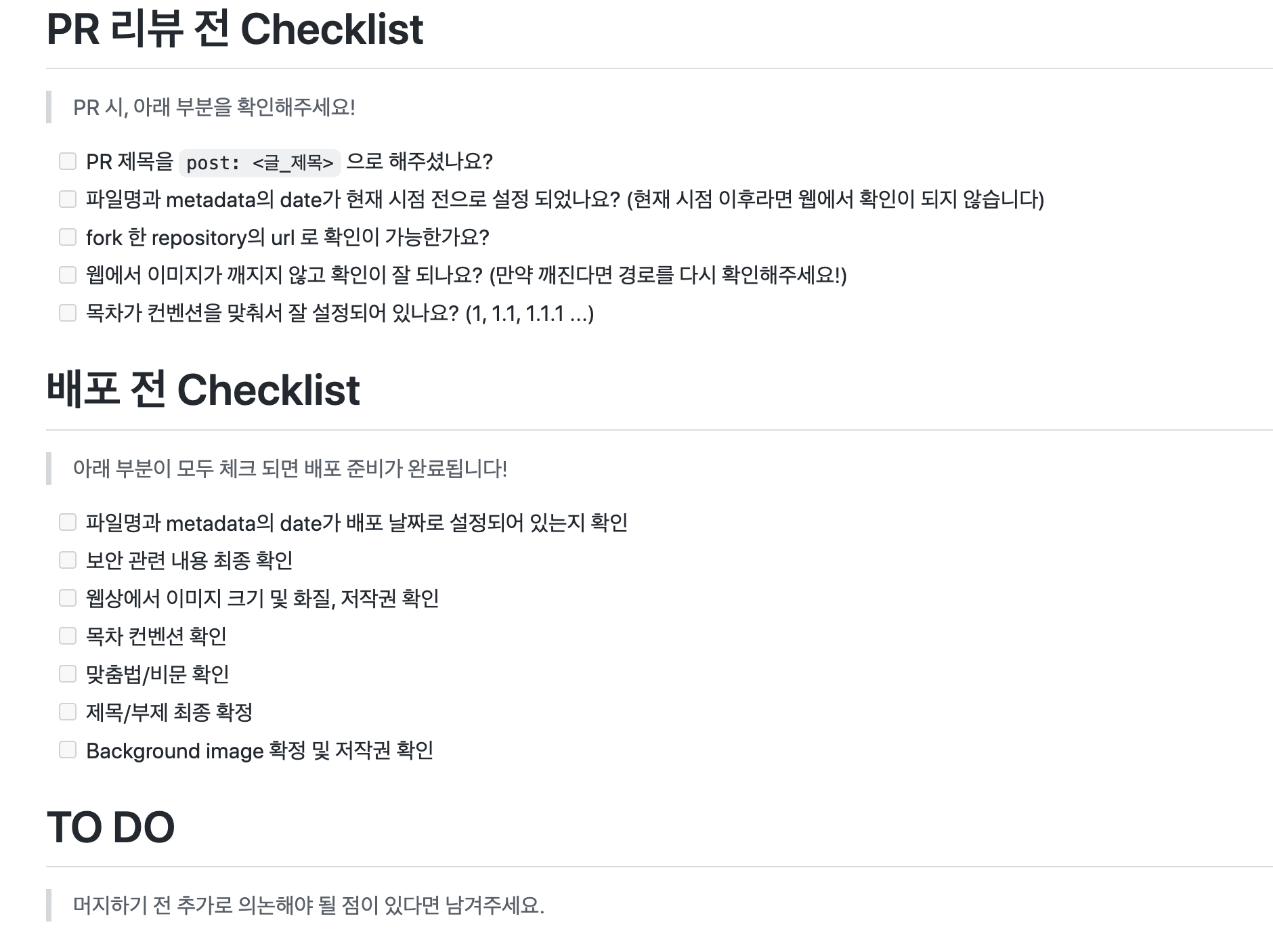Tick 웹상에서 이미지 크기 및 화질 checkbox

click(x=68, y=598)
